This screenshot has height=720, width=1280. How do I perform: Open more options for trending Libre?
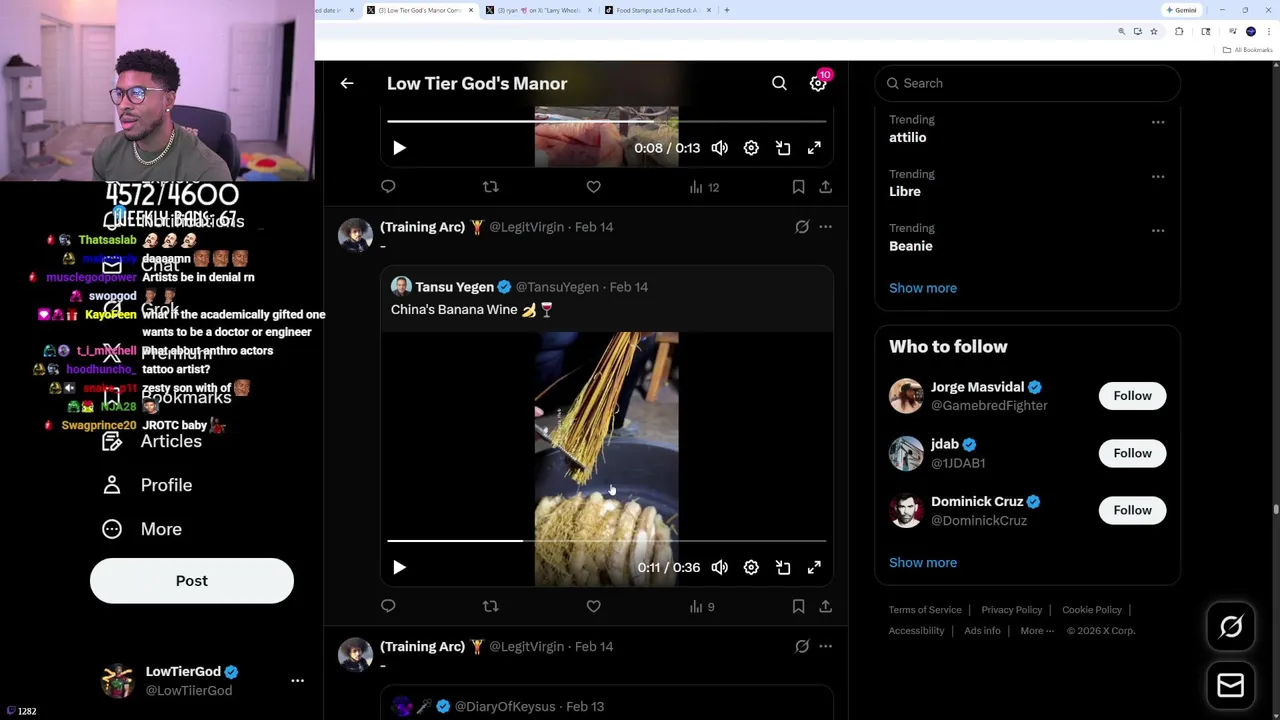coord(1158,176)
